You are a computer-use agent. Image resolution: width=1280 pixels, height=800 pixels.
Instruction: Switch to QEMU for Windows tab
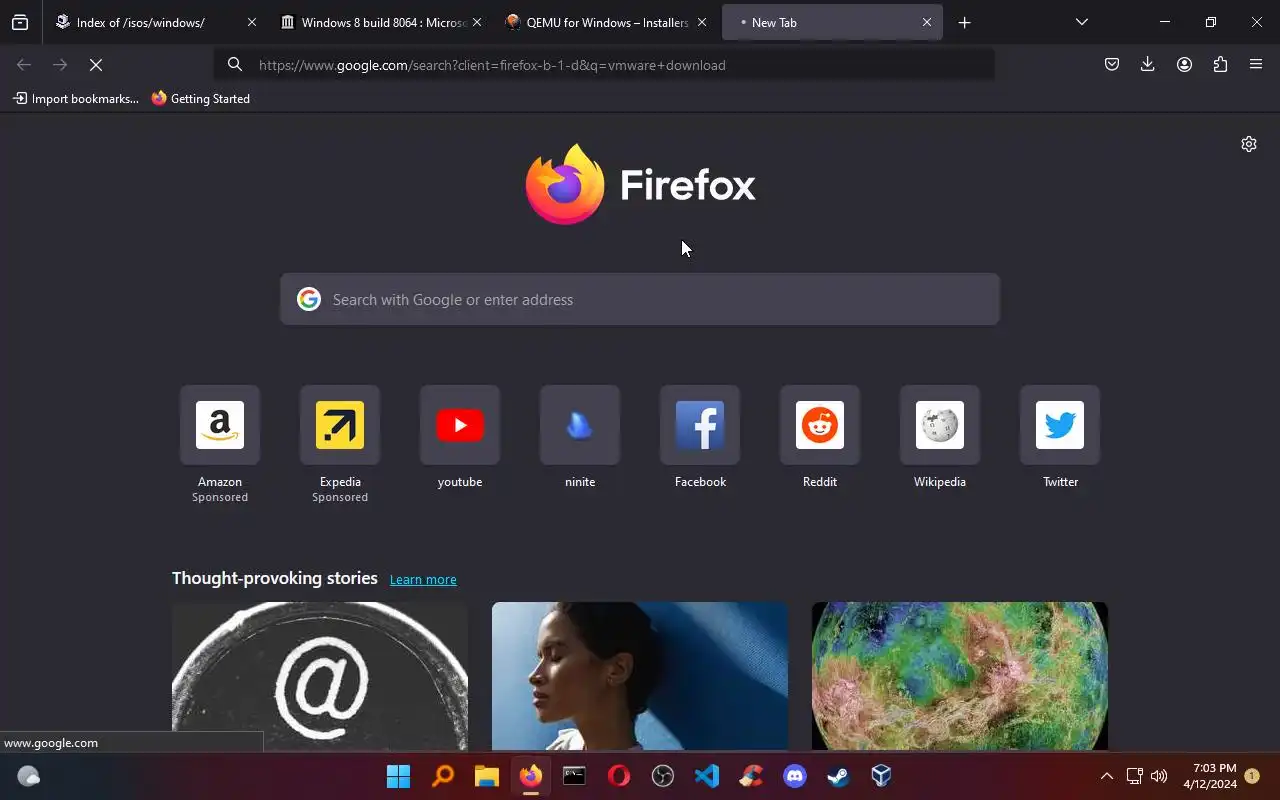605,22
